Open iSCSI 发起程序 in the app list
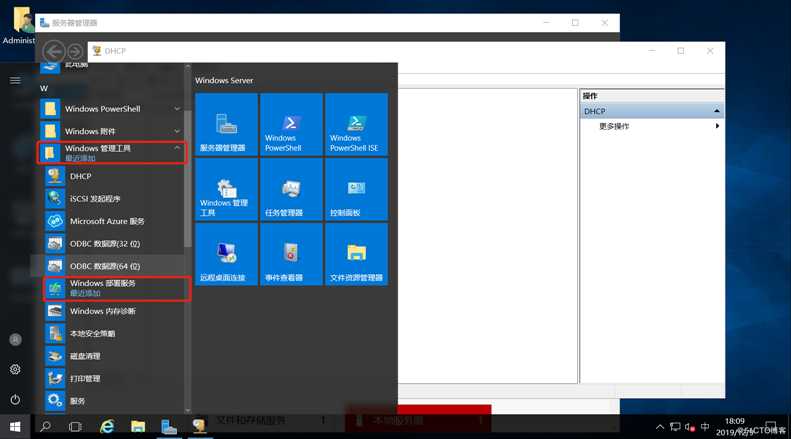The height and width of the screenshot is (439, 791). click(112, 199)
